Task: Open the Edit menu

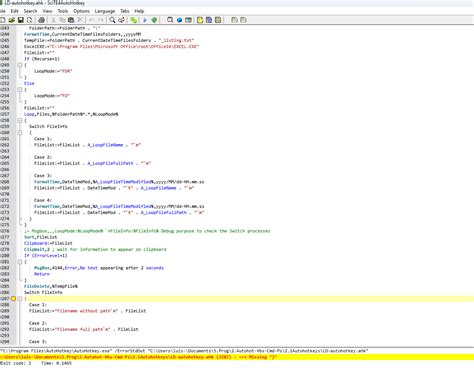Action: point(14,11)
